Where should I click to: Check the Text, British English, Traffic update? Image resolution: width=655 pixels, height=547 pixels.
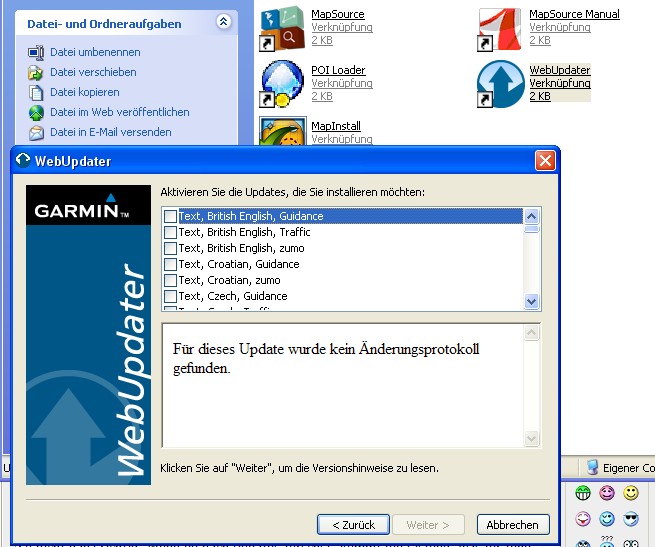170,232
